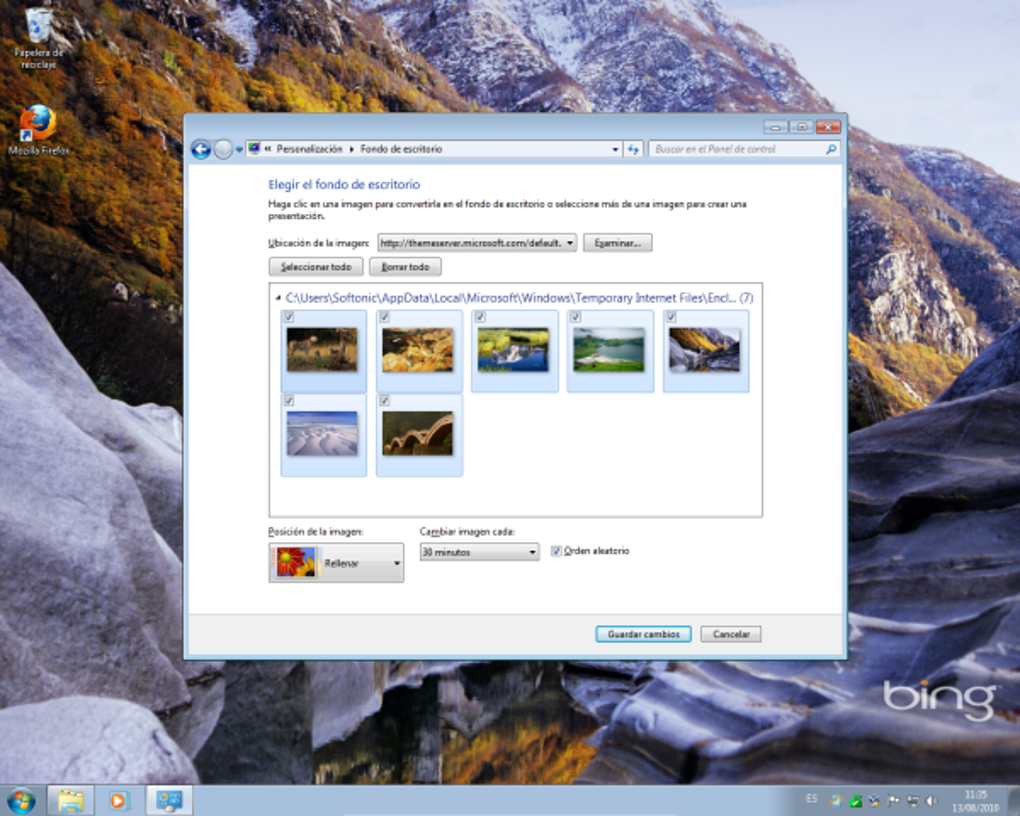1020x816 pixels.
Task: Launch Windows Media Player from the taskbar
Action: click(120, 800)
